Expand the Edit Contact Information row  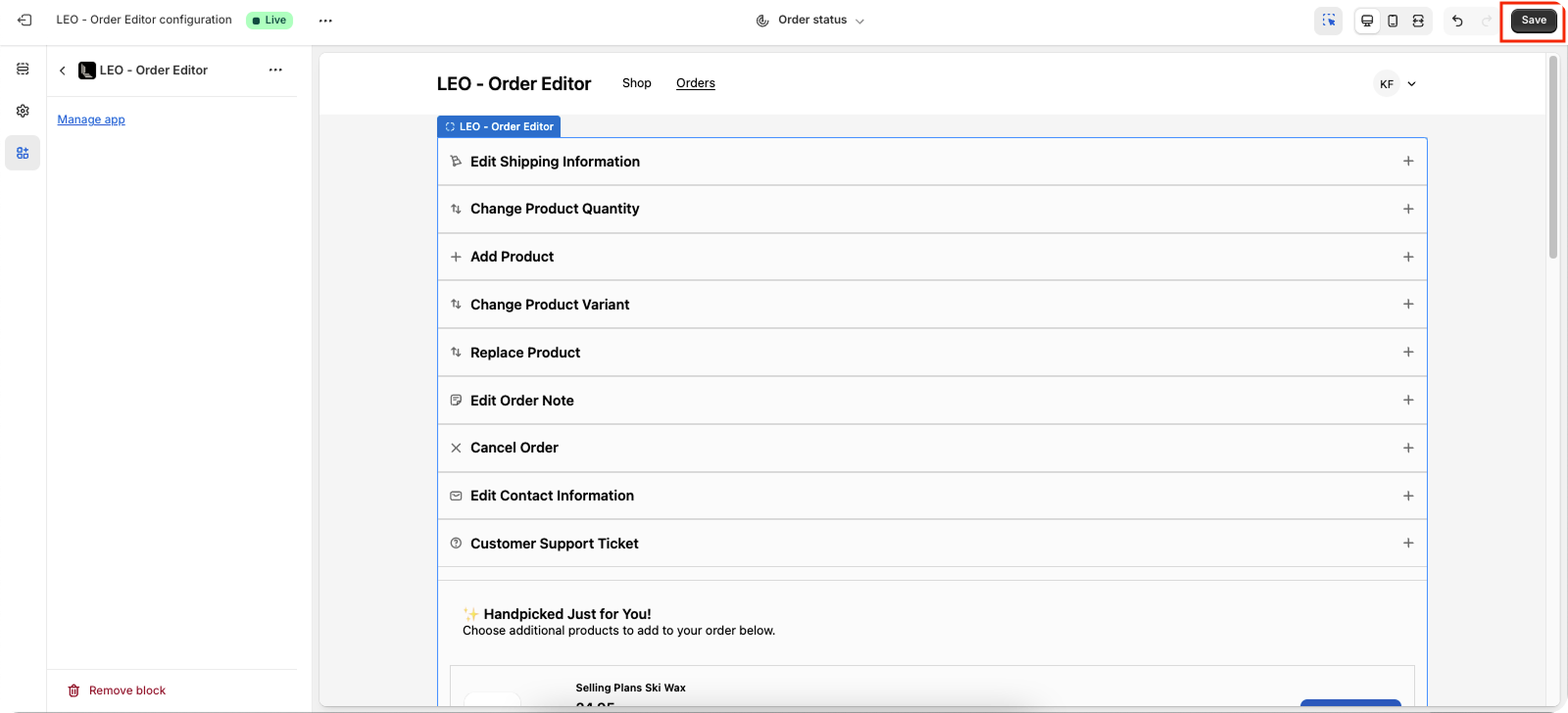(932, 496)
